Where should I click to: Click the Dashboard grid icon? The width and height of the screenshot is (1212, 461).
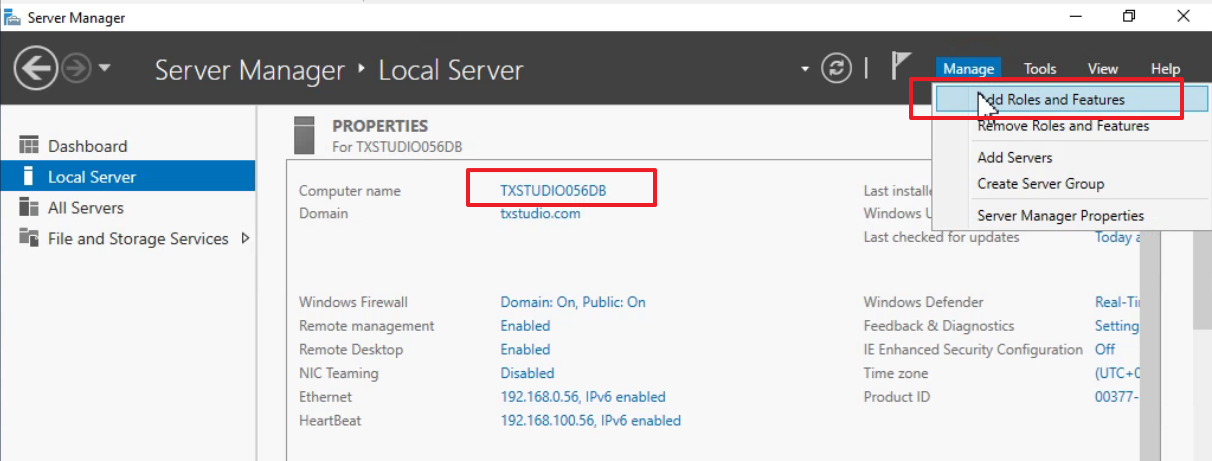[x=29, y=146]
